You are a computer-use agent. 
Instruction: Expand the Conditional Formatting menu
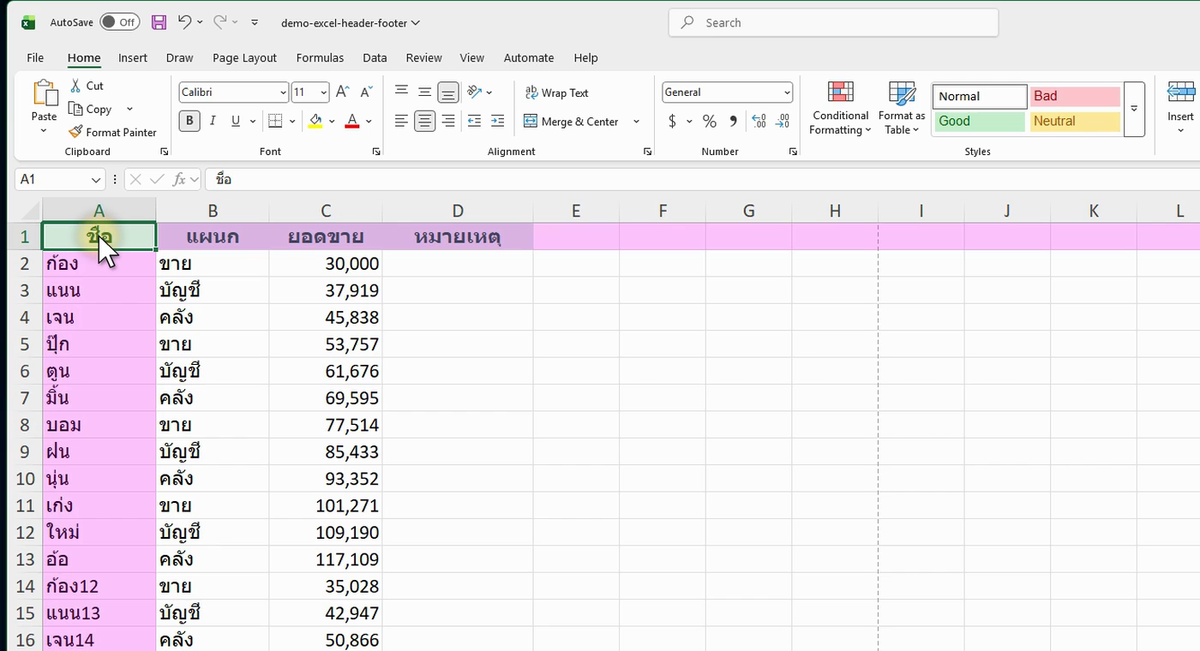pos(839,108)
